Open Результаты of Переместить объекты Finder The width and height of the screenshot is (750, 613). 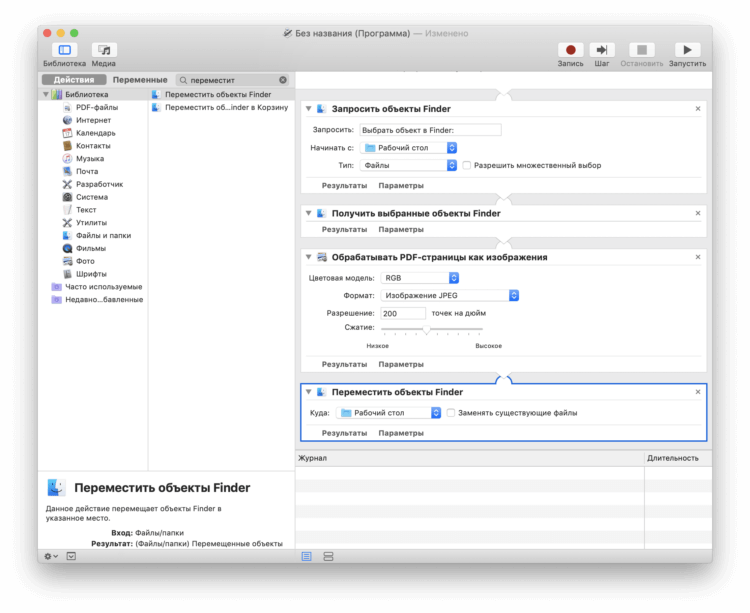pyautogui.click(x=344, y=433)
